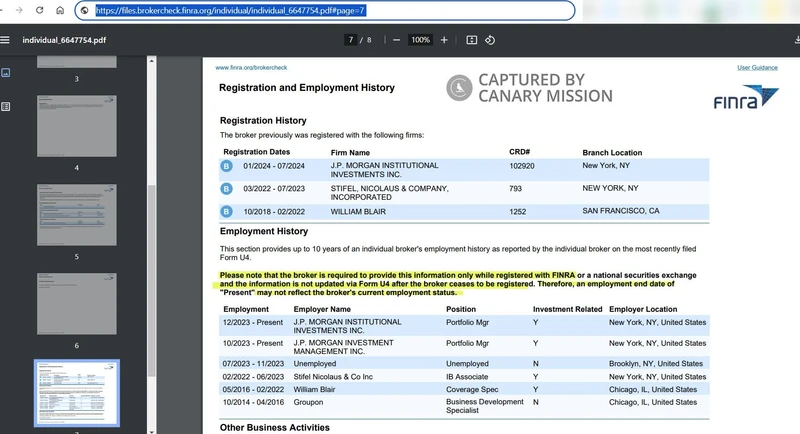This screenshot has height=434, width=800.
Task: Download the PDF file
Action: 796,40
